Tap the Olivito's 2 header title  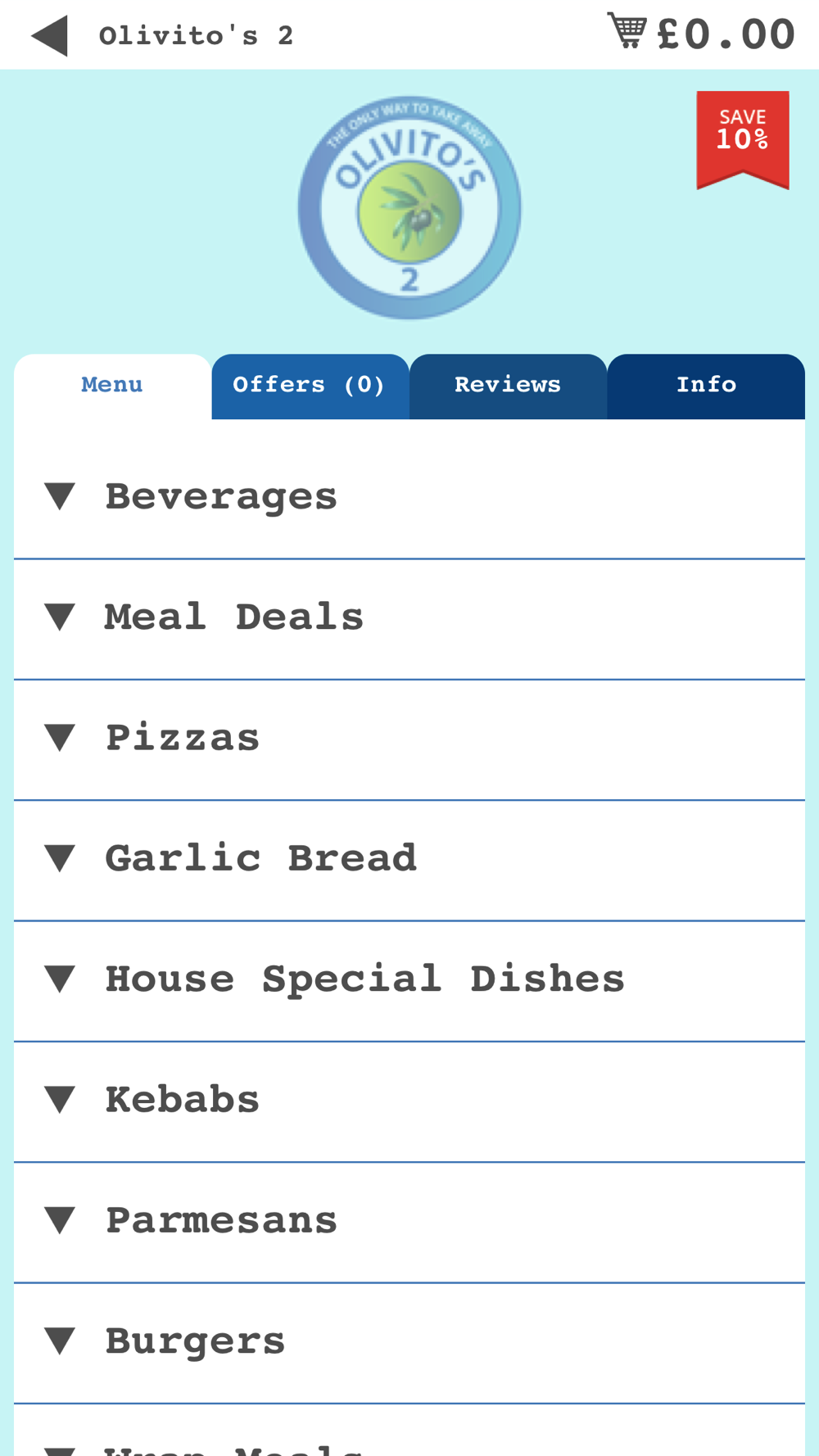point(196,36)
